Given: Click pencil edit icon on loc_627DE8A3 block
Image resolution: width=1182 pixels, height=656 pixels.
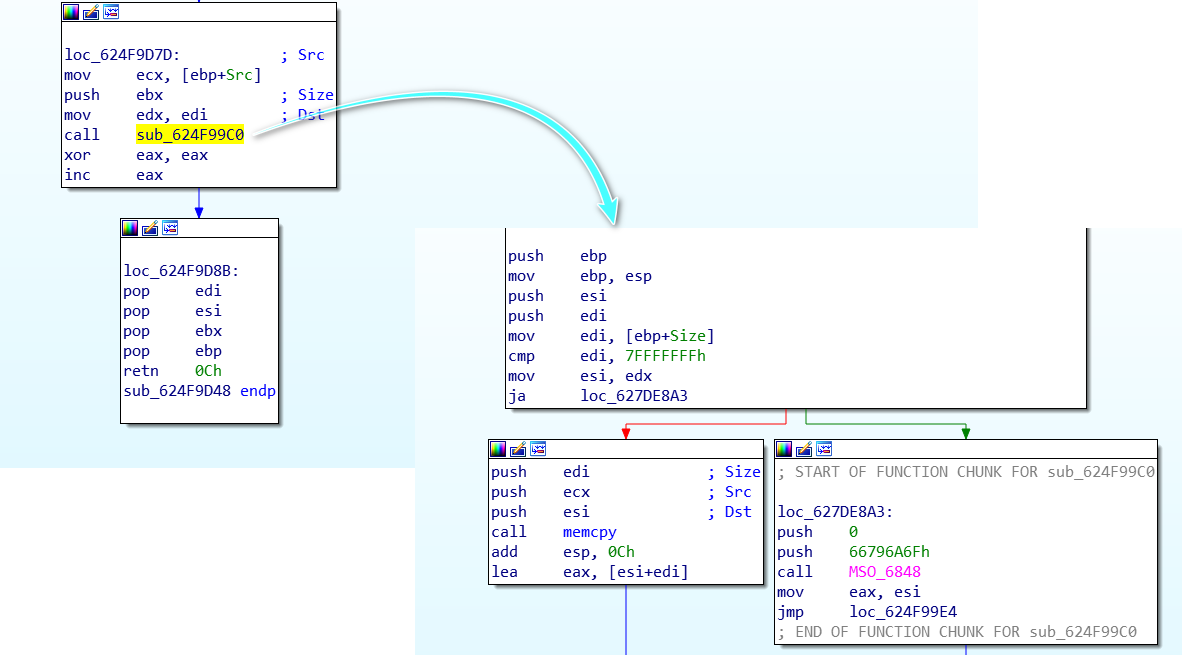Looking at the screenshot, I should pyautogui.click(x=804, y=449).
